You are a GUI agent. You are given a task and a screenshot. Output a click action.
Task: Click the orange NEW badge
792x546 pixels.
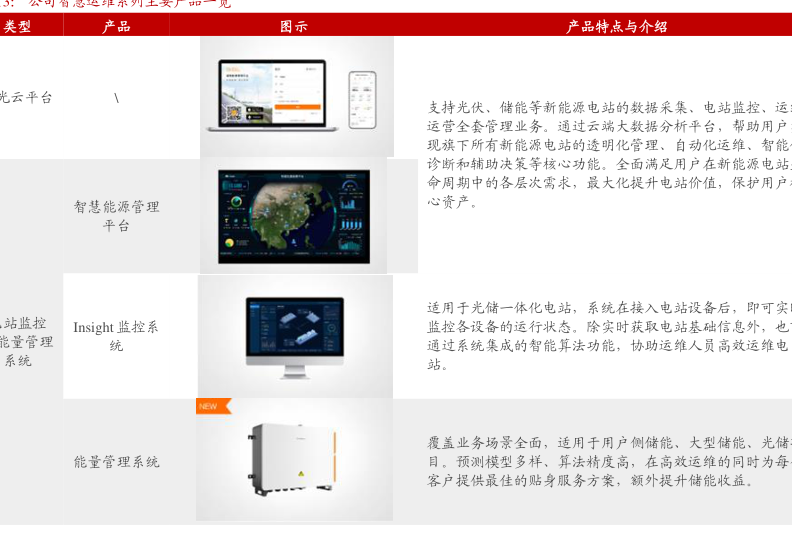212,406
